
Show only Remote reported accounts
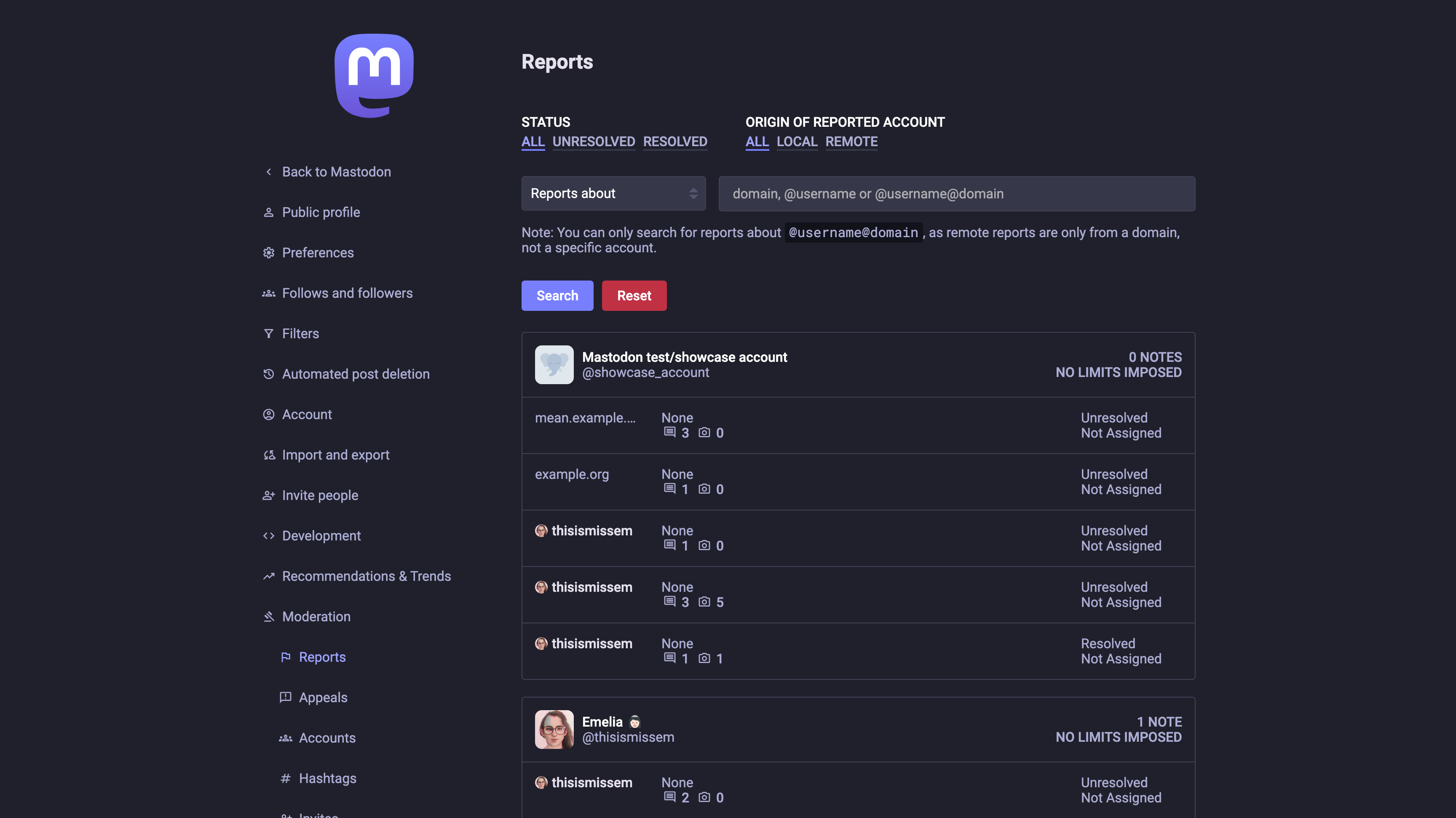[851, 142]
